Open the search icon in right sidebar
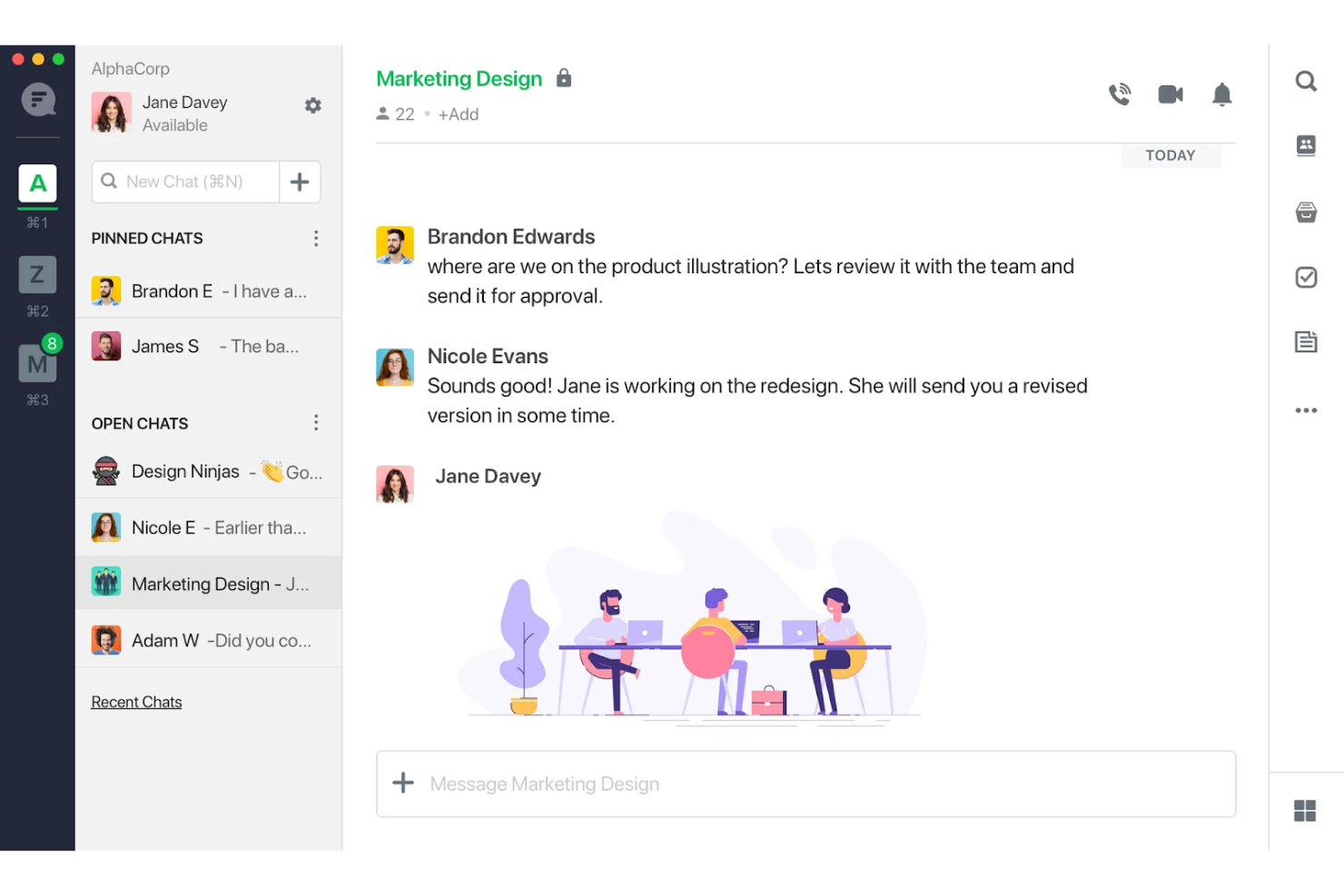This screenshot has height=896, width=1344. point(1306,82)
